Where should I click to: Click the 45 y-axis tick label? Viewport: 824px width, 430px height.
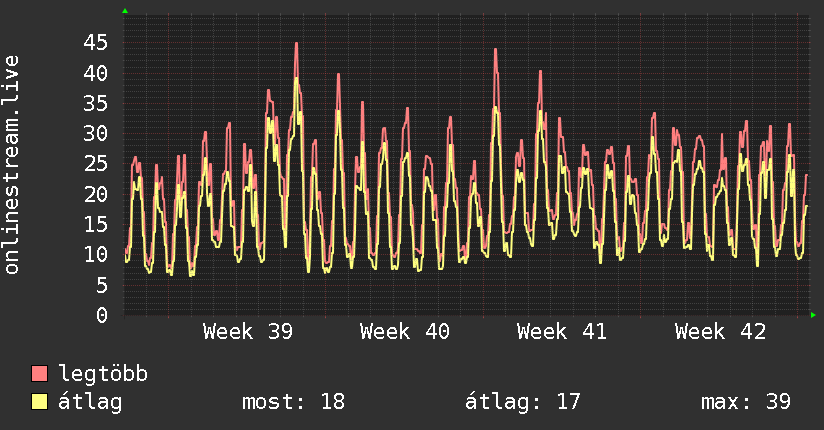[96, 43]
